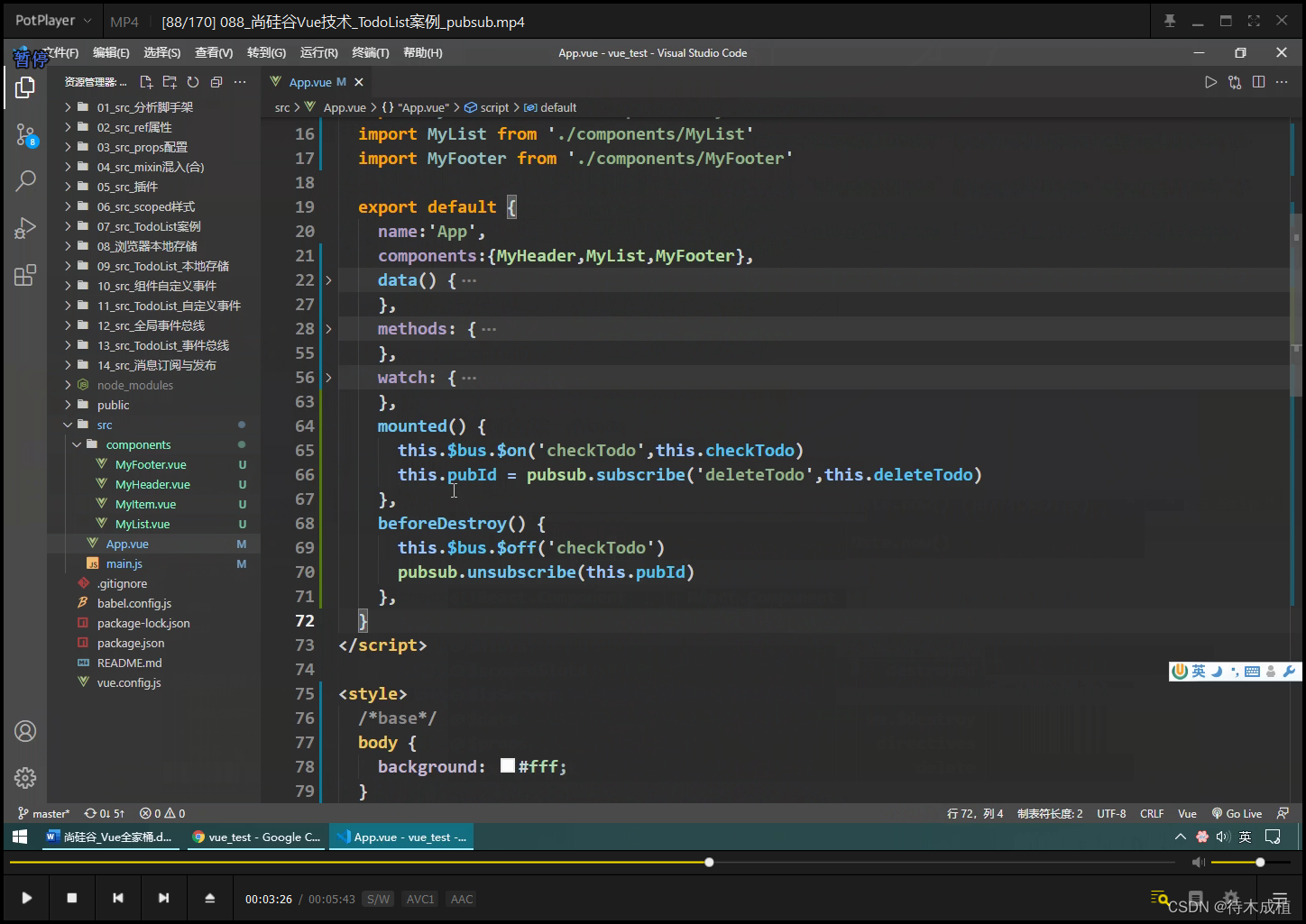Image resolution: width=1306 pixels, height=924 pixels.
Task: Start Go Live server
Action: (x=1237, y=813)
